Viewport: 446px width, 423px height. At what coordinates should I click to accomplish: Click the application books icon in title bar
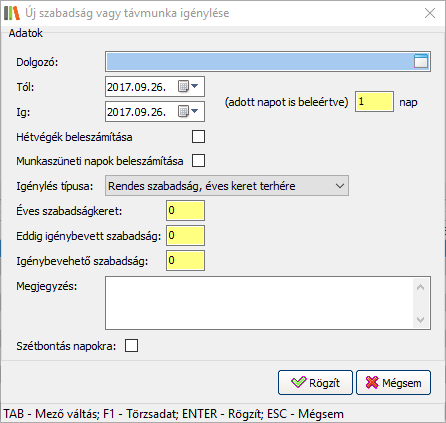[12, 13]
